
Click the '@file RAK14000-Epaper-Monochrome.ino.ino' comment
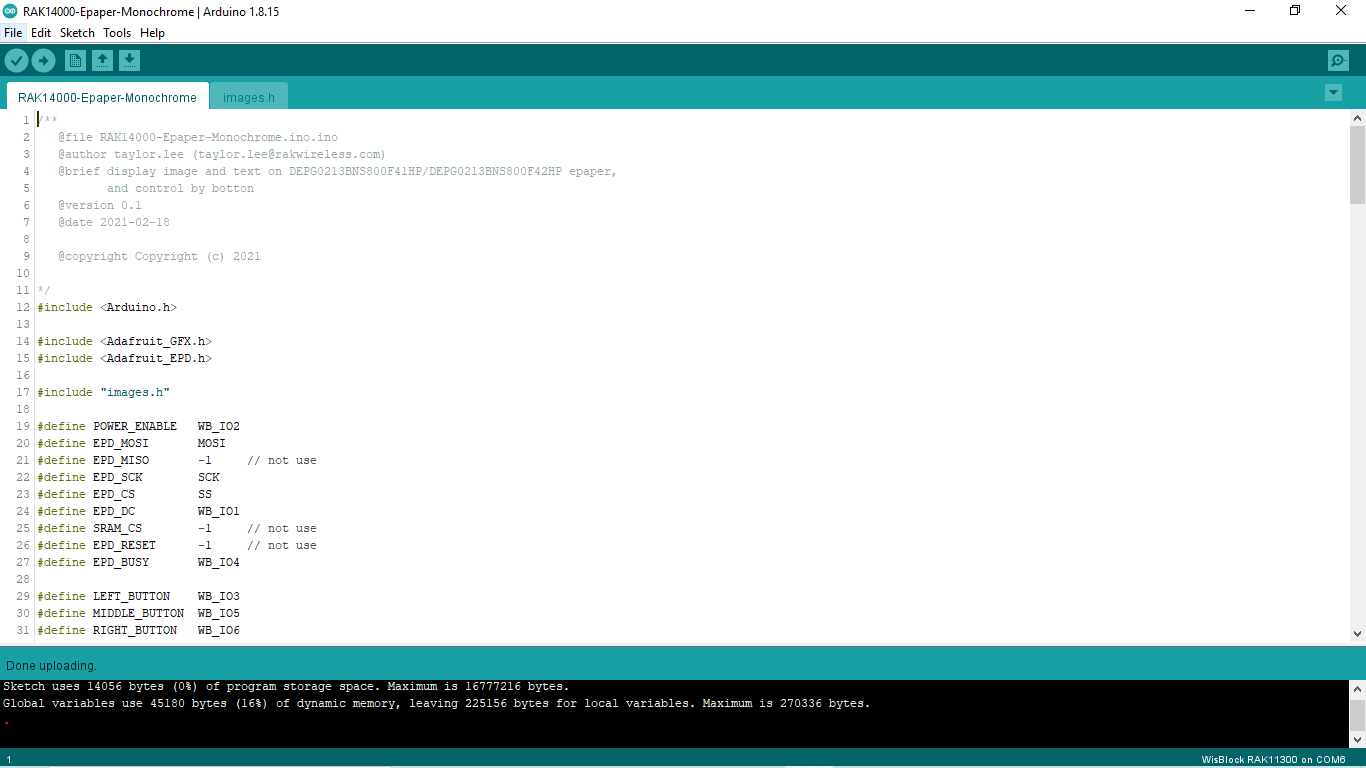[x=198, y=137]
